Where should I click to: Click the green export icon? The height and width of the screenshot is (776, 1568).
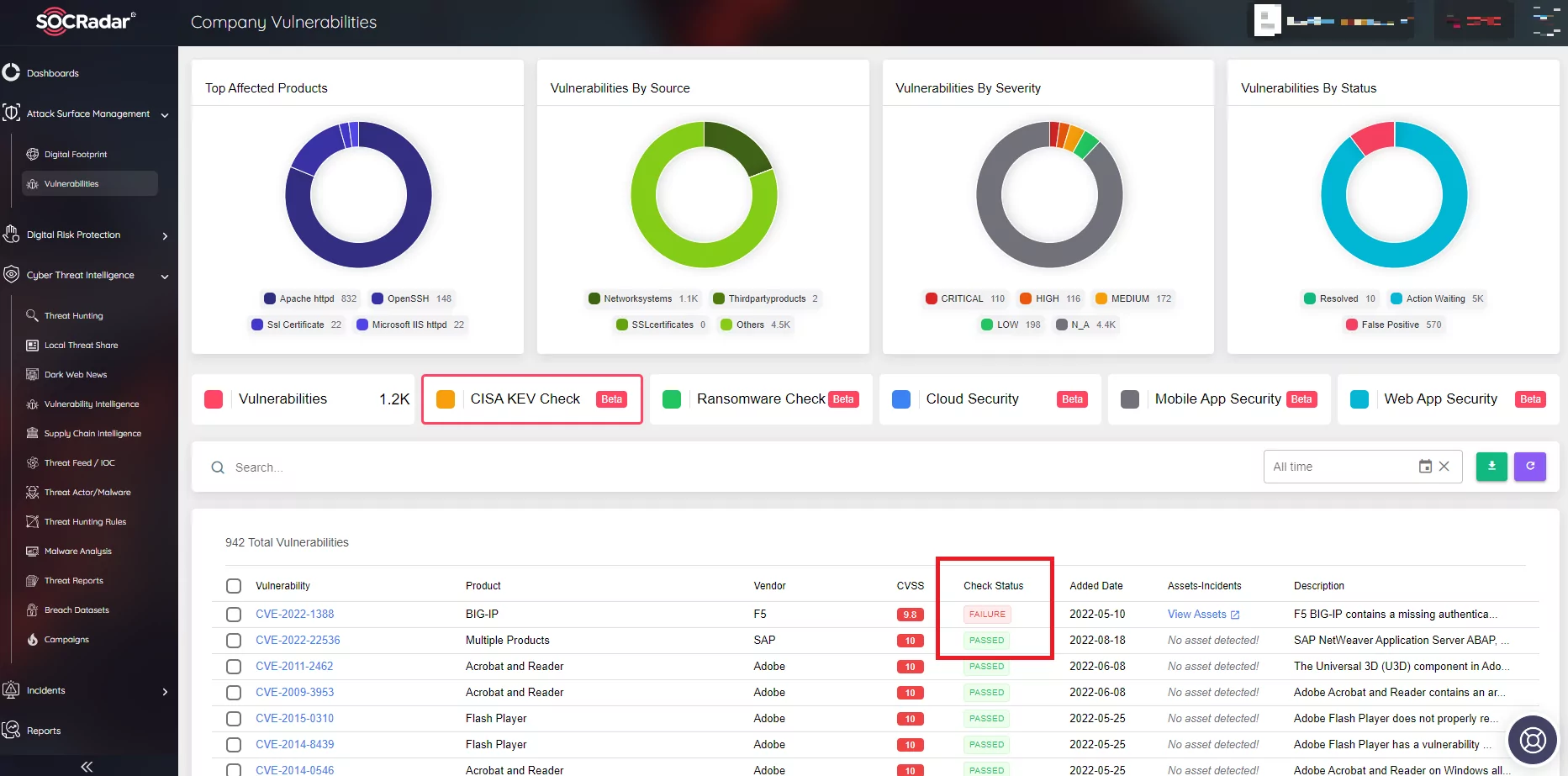1491,467
